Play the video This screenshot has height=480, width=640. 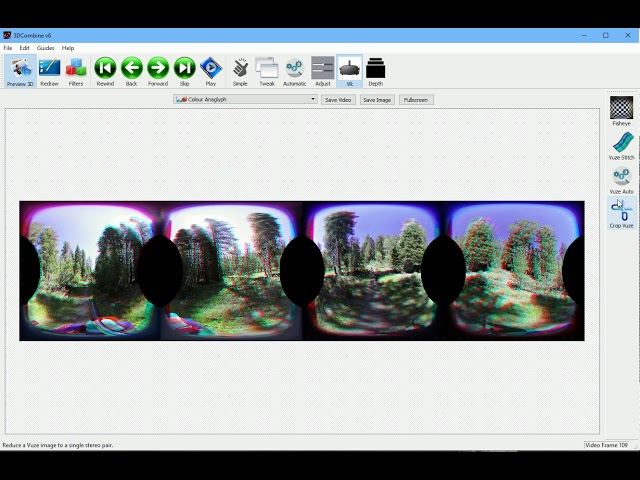point(211,71)
